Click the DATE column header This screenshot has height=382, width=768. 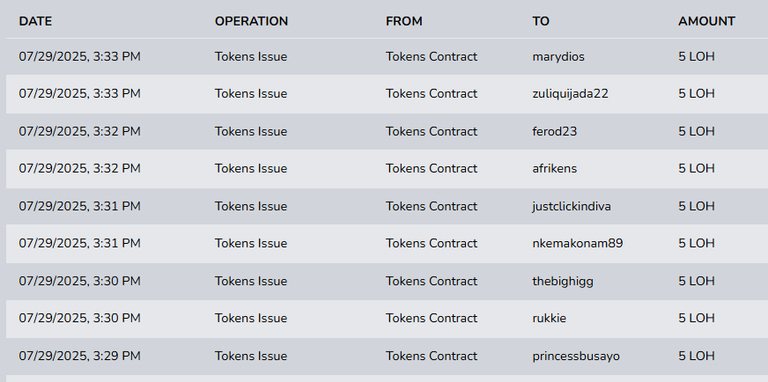click(35, 22)
